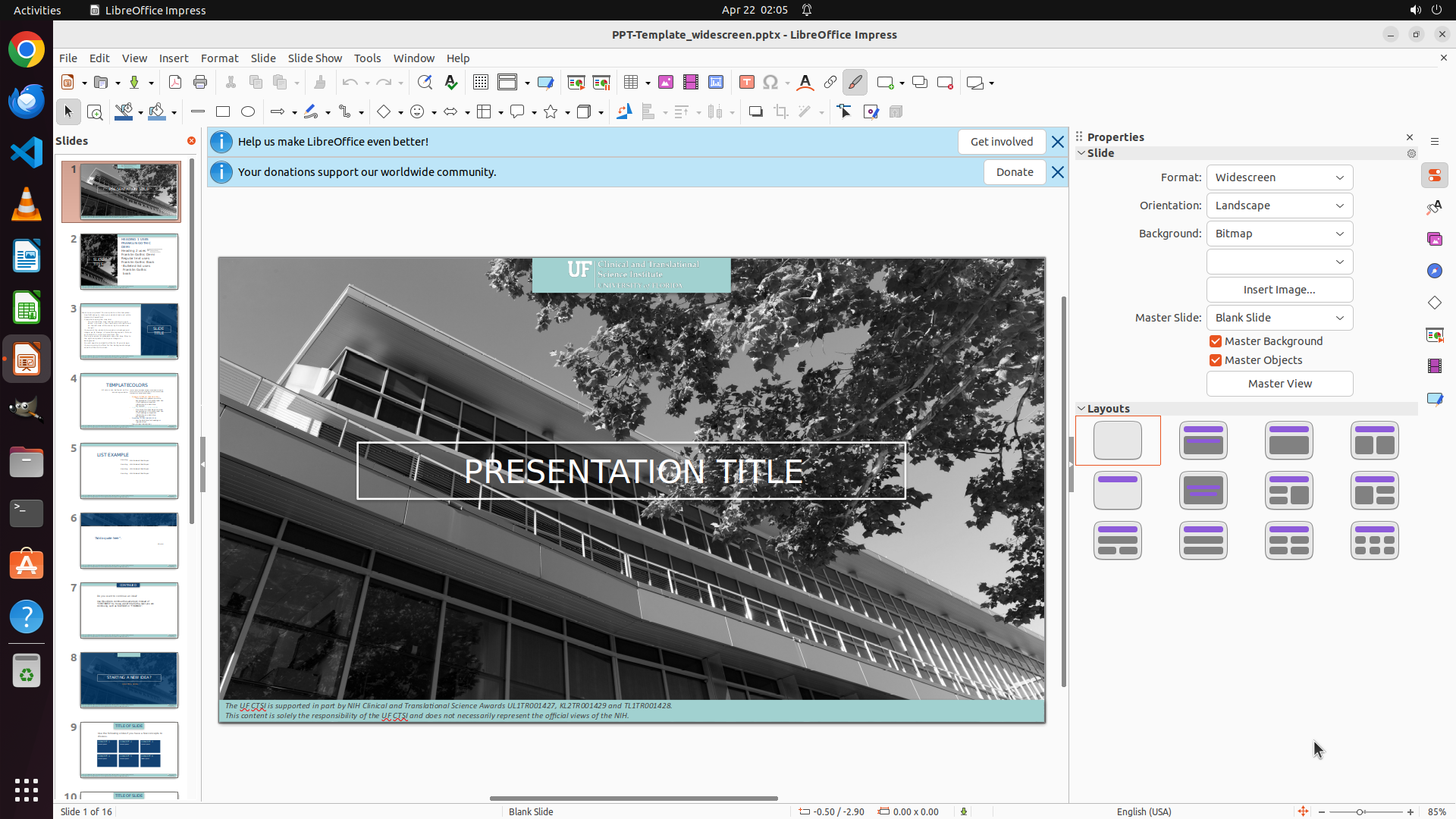Click the Master View button
The height and width of the screenshot is (819, 1456).
[1279, 384]
